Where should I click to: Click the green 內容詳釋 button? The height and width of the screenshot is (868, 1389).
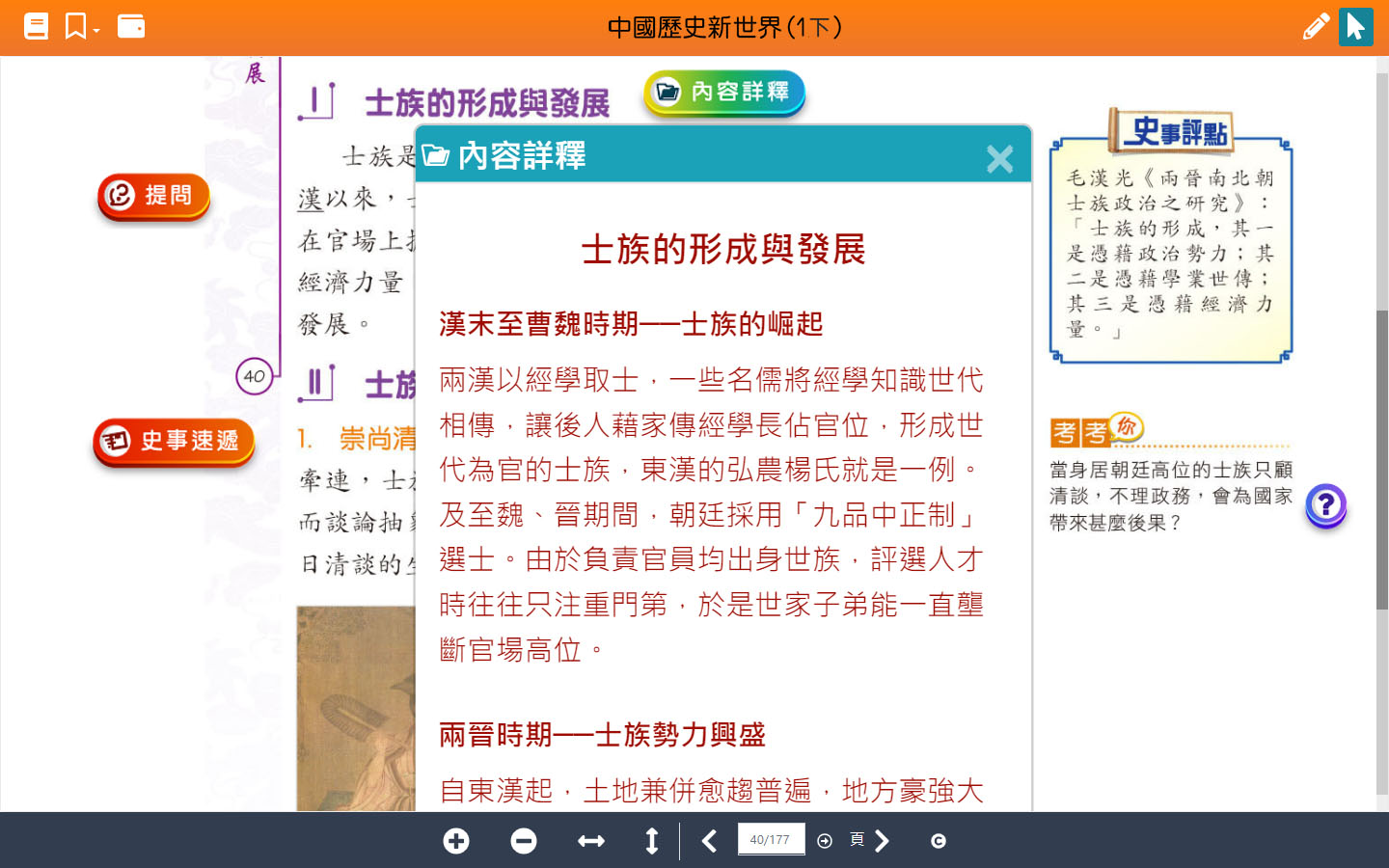pos(723,93)
